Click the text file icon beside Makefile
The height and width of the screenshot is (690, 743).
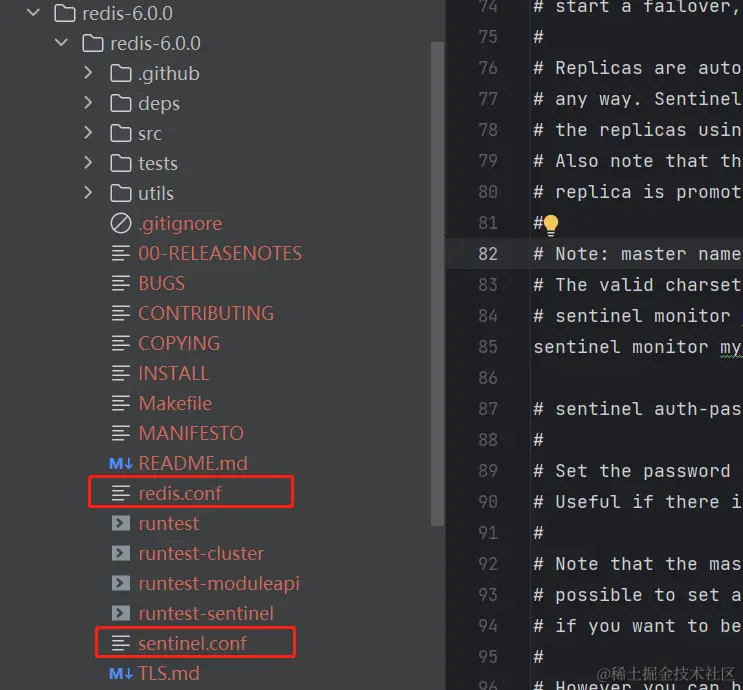click(x=120, y=403)
